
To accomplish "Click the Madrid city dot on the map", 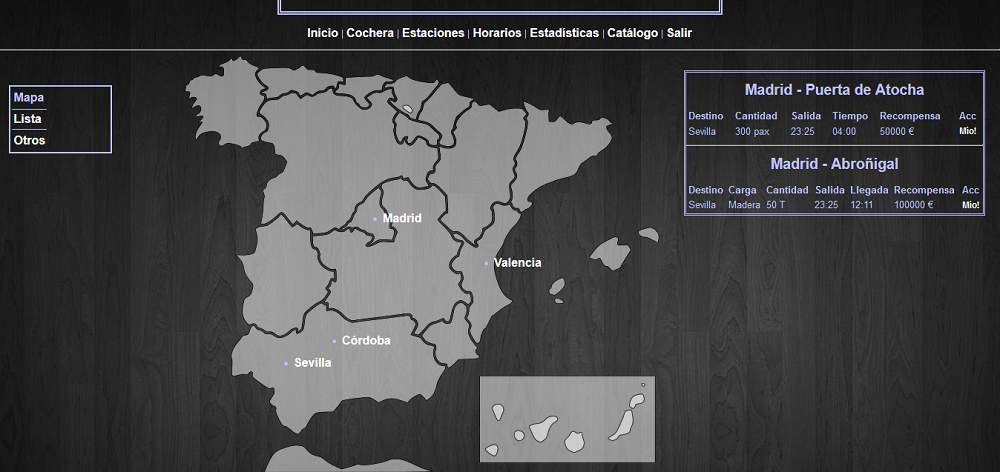I will pyautogui.click(x=375, y=219).
